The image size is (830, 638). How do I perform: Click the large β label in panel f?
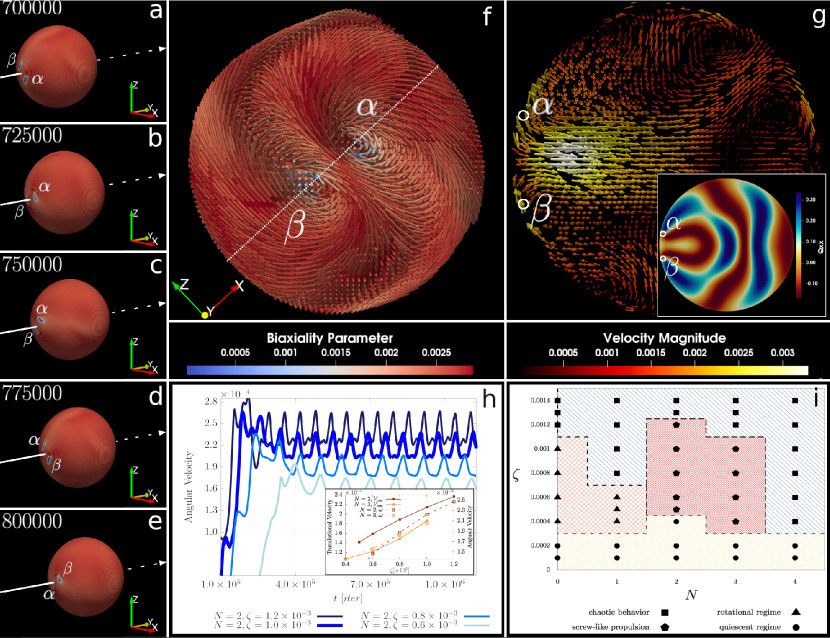[294, 226]
